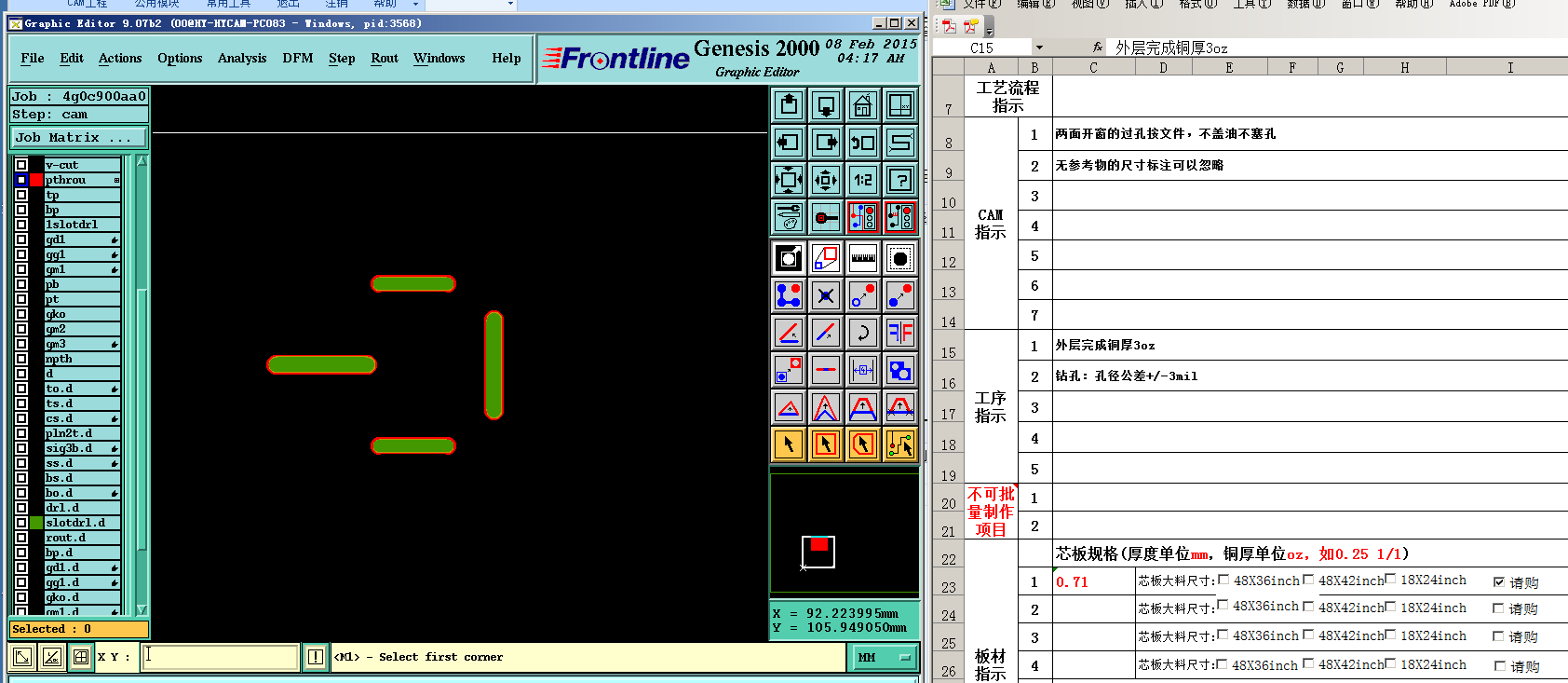1568x683 pixels.
Task: Open the wrench and palette settings icon
Action: [789, 217]
